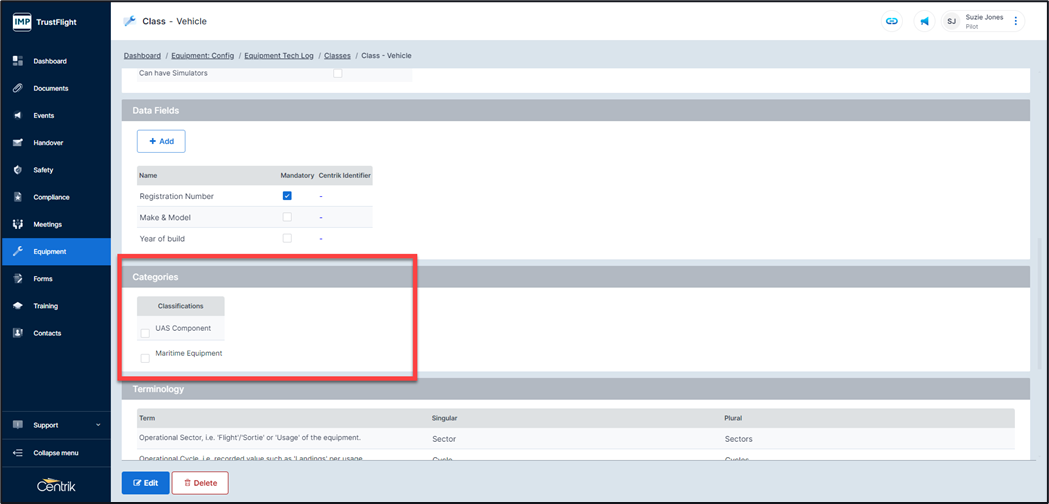Add a new data field
1049x504 pixels.
[x=161, y=141]
